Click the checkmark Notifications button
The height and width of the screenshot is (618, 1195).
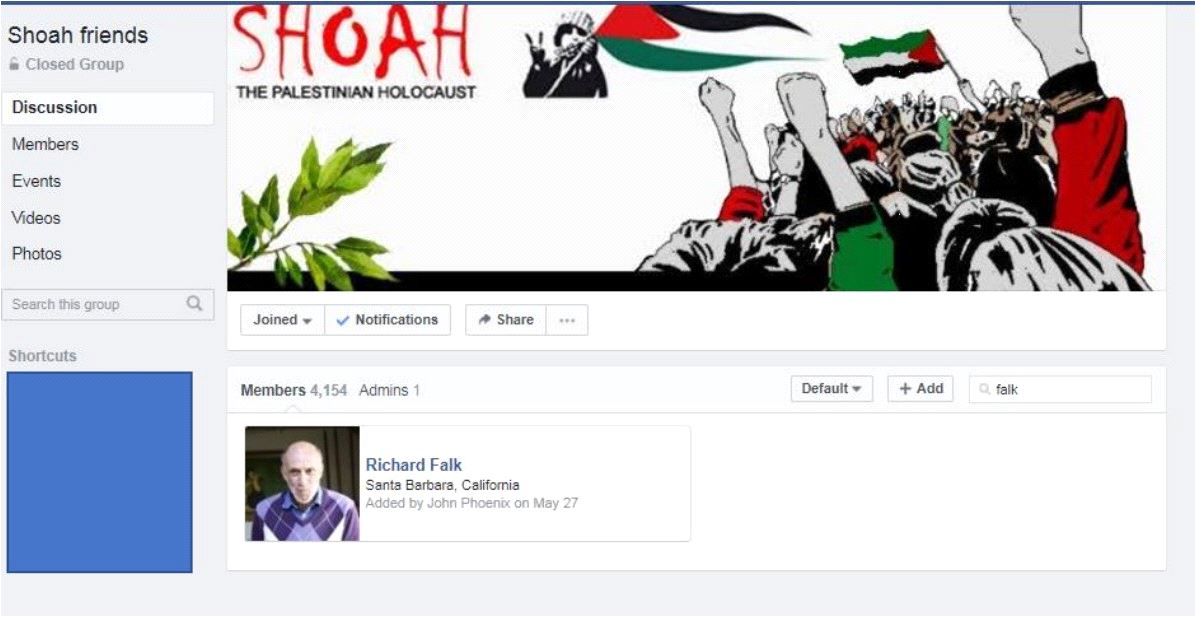[x=387, y=320]
